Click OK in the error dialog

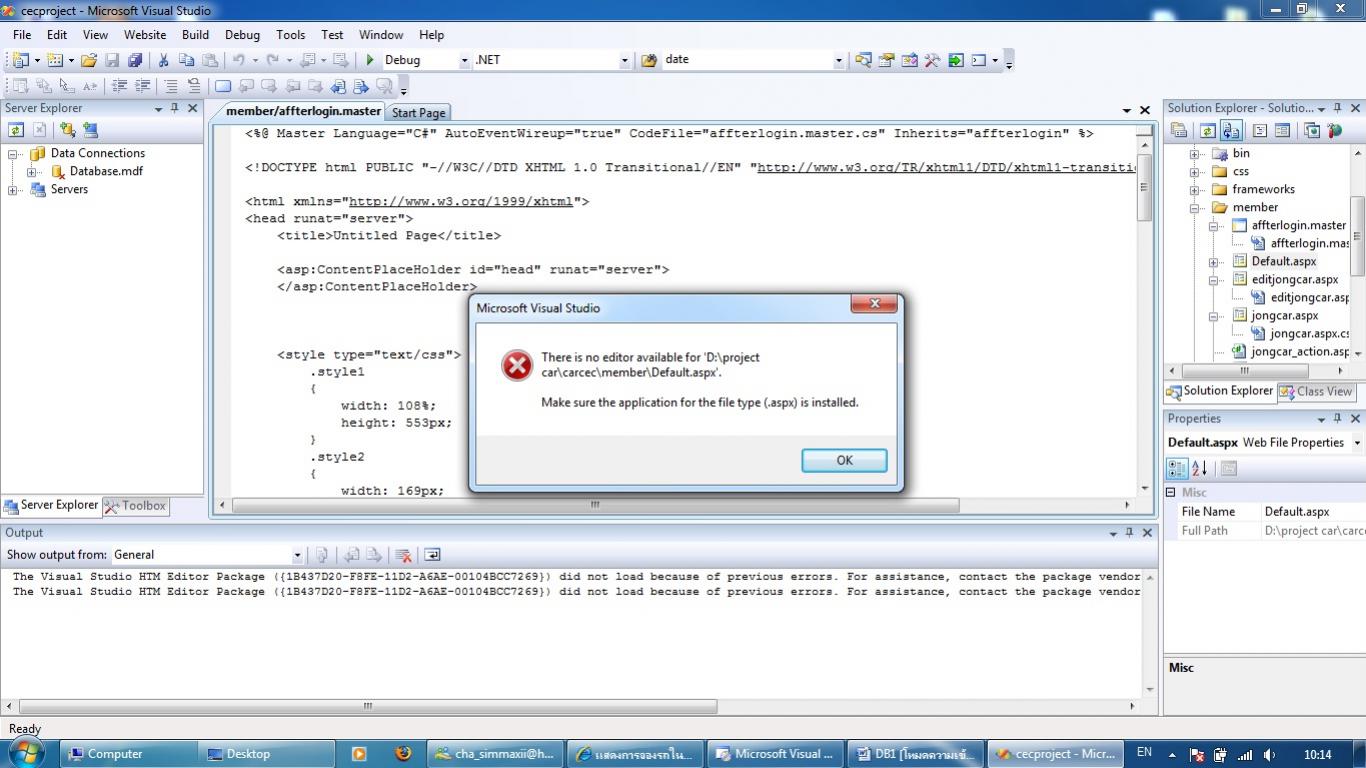[x=844, y=460]
